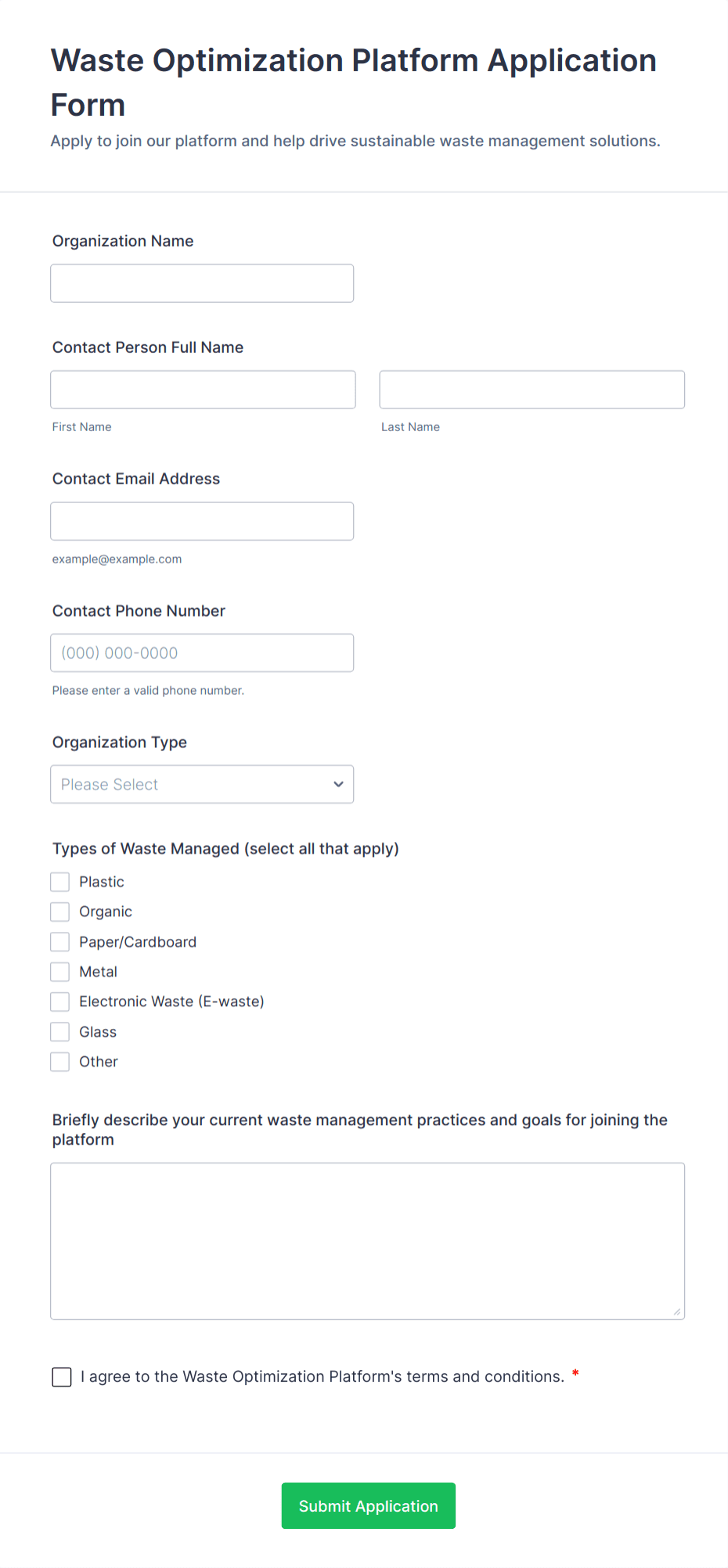The width and height of the screenshot is (728, 1568).
Task: Agree to the terms and conditions
Action: [61, 1376]
